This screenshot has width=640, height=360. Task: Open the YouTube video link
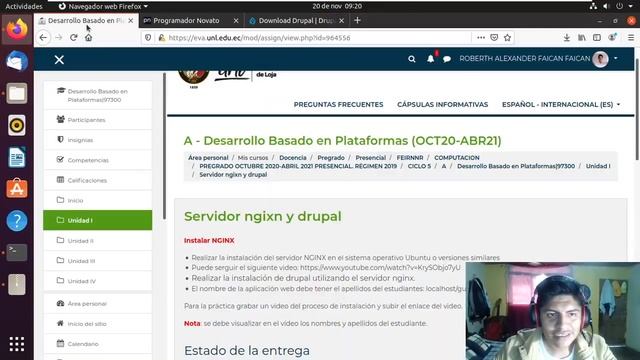click(x=380, y=268)
